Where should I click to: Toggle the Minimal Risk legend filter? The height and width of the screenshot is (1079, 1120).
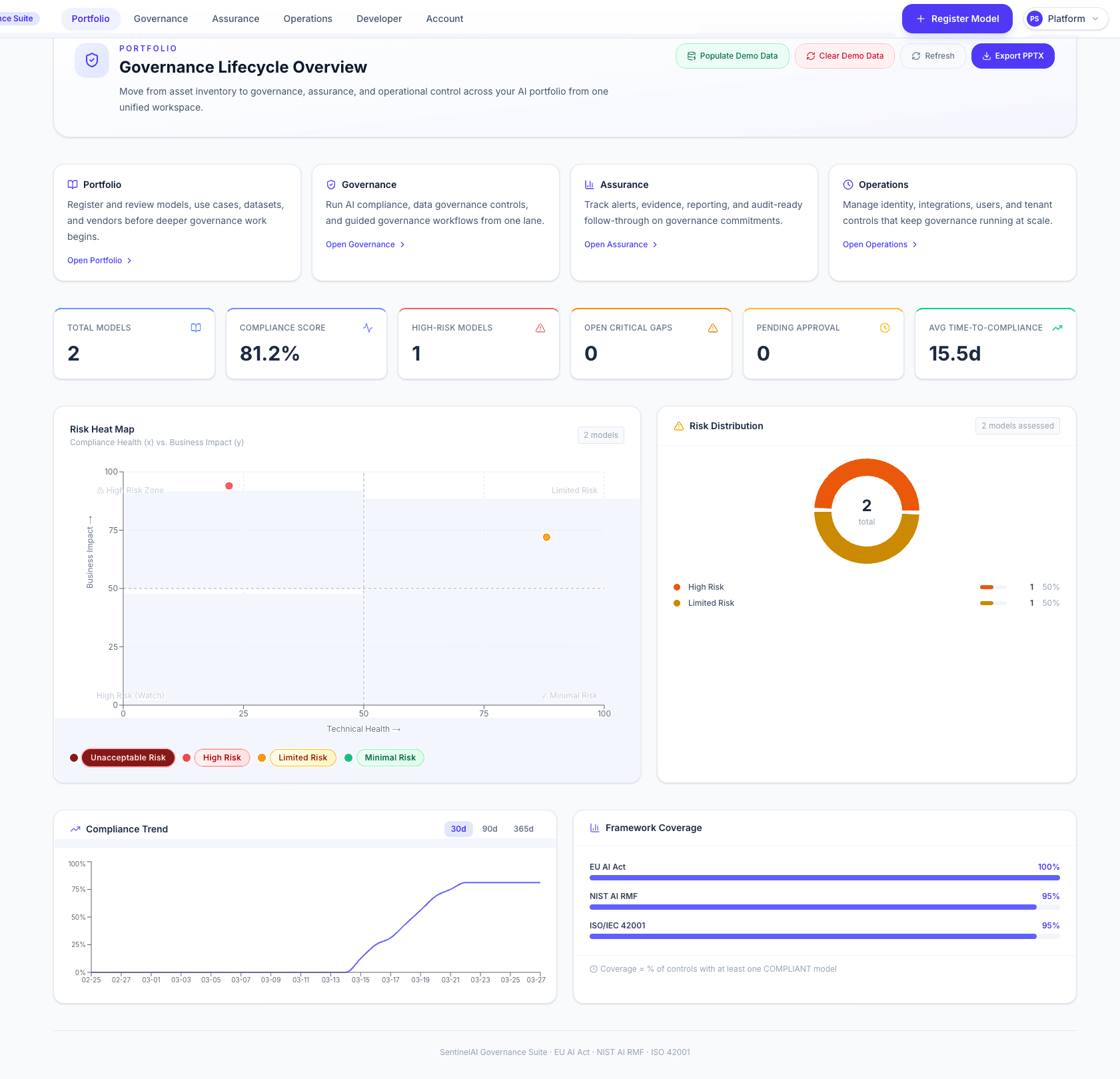click(390, 757)
